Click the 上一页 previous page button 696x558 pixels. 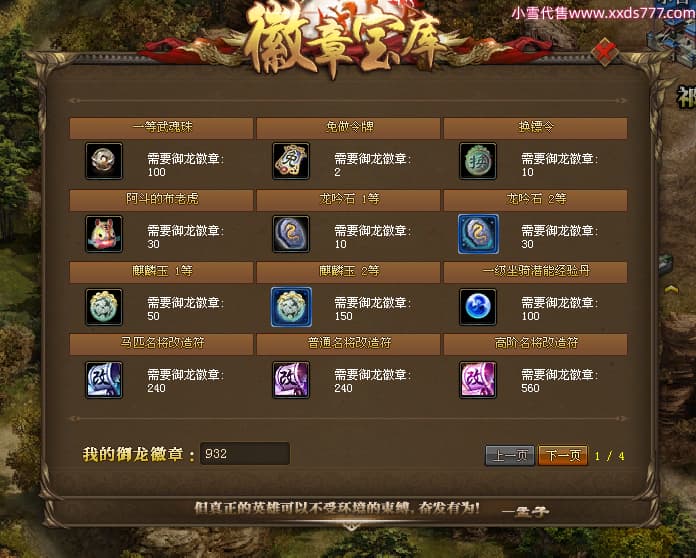tap(510, 455)
